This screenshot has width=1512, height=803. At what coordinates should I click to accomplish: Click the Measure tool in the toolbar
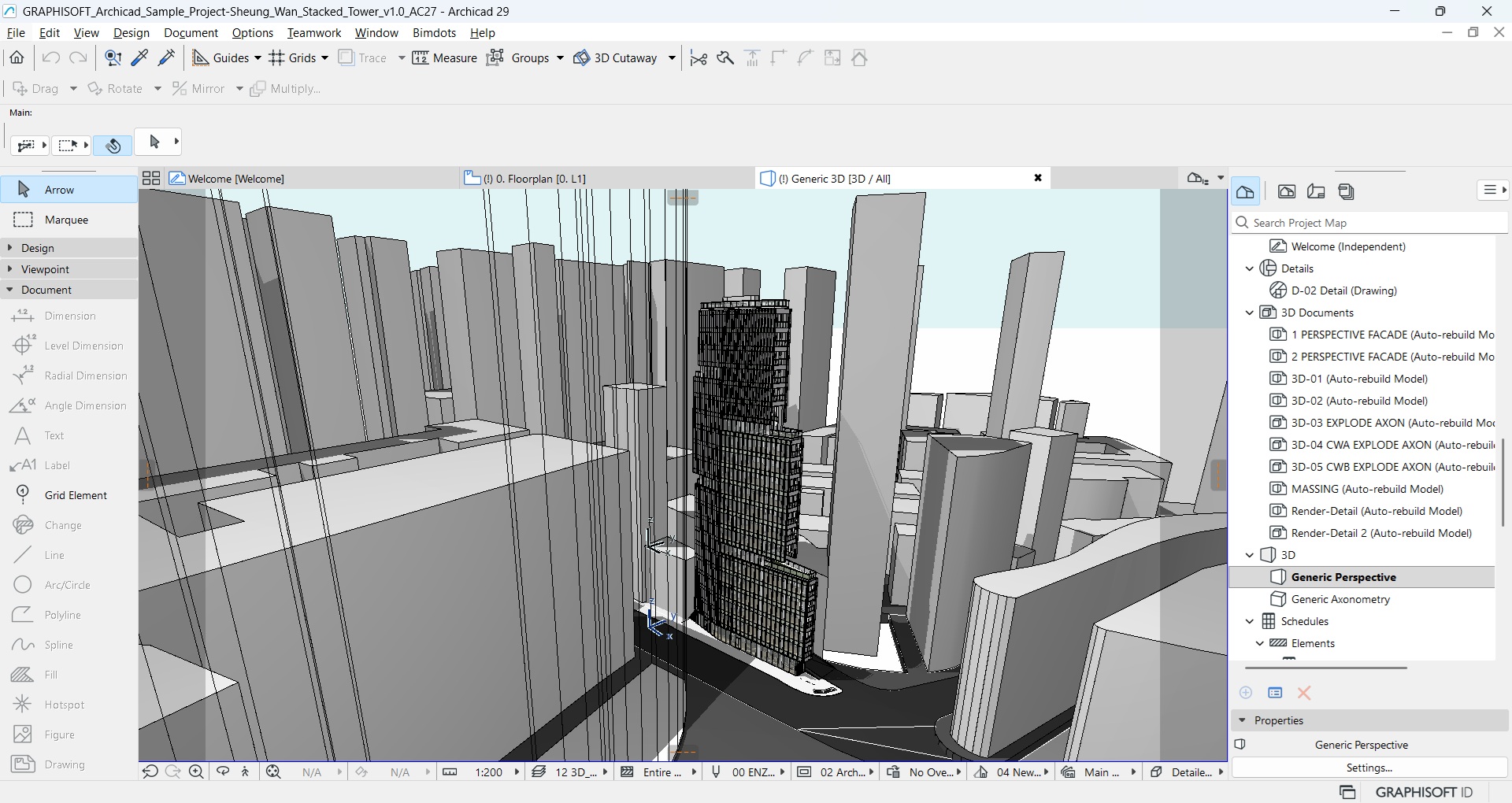pyautogui.click(x=445, y=57)
